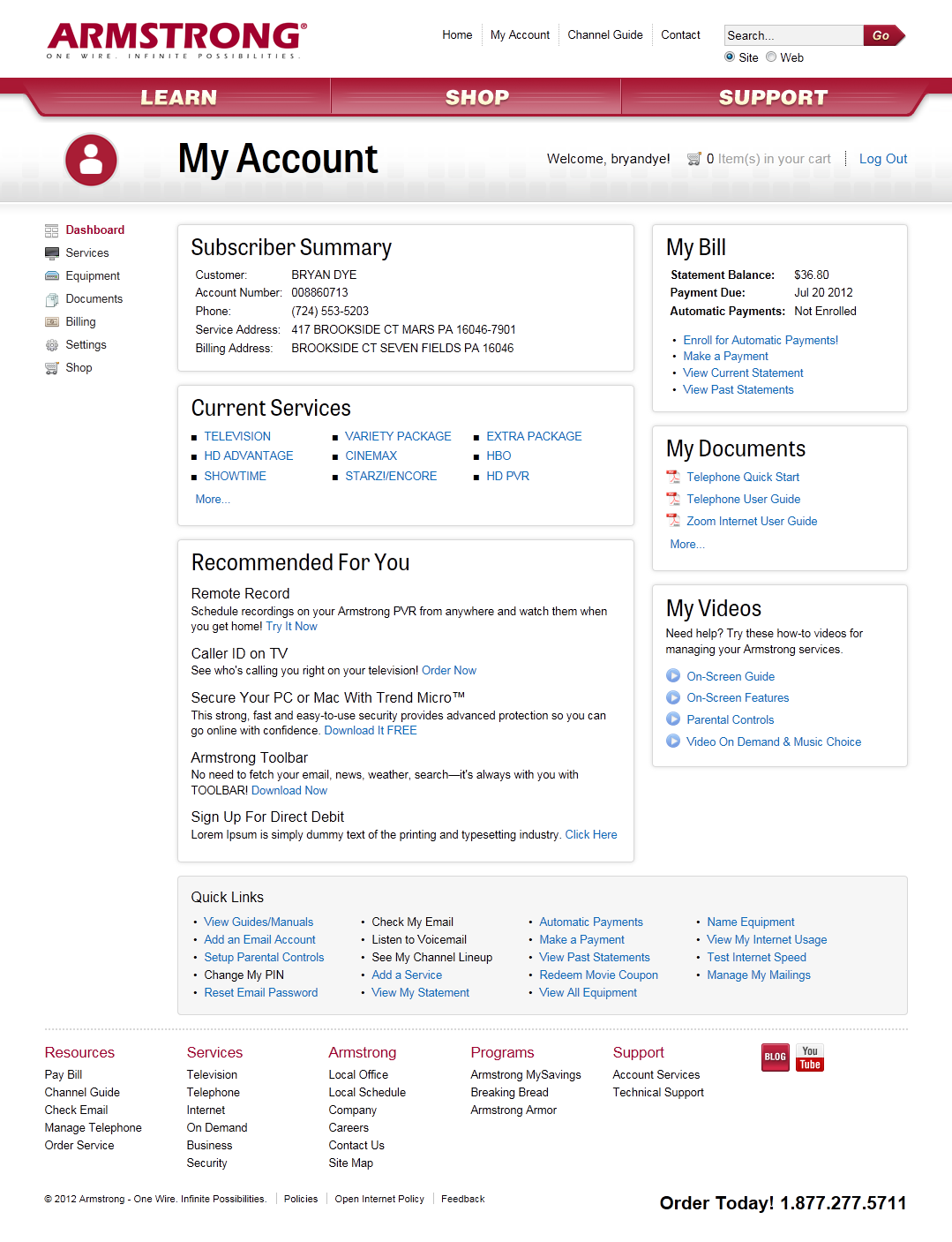Click Enroll for Automatic Payments link

point(760,340)
